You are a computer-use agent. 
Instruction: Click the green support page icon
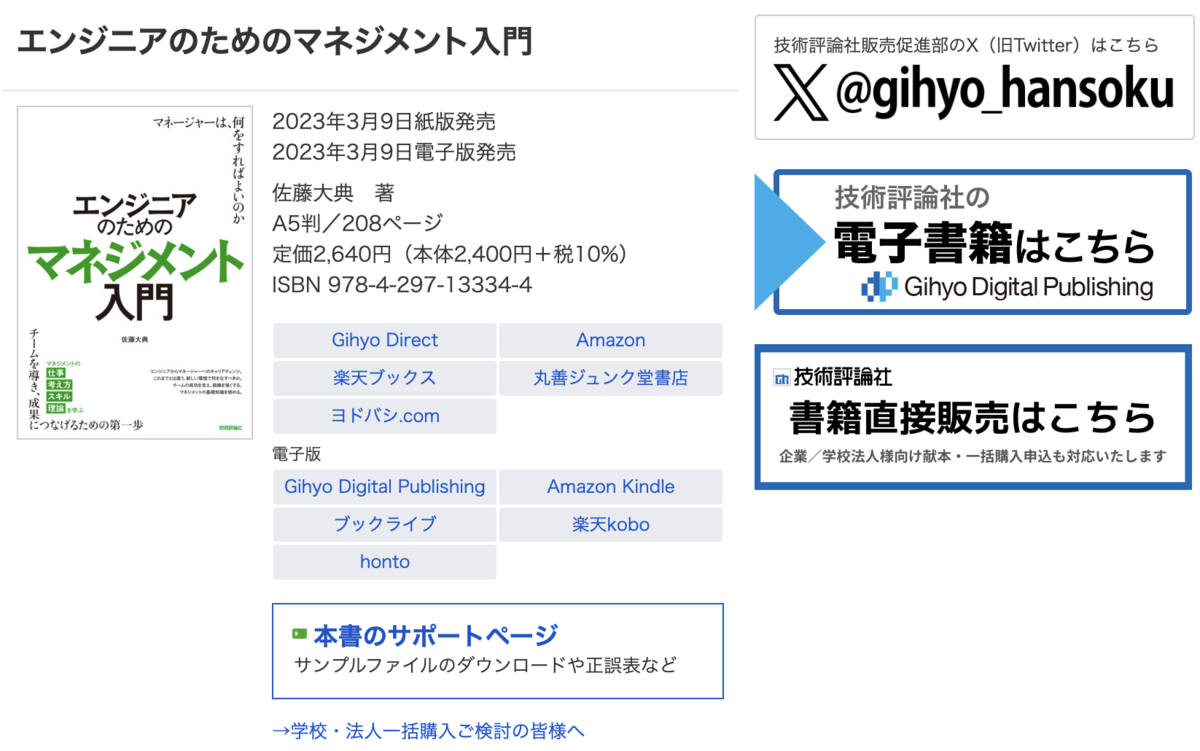point(299,634)
